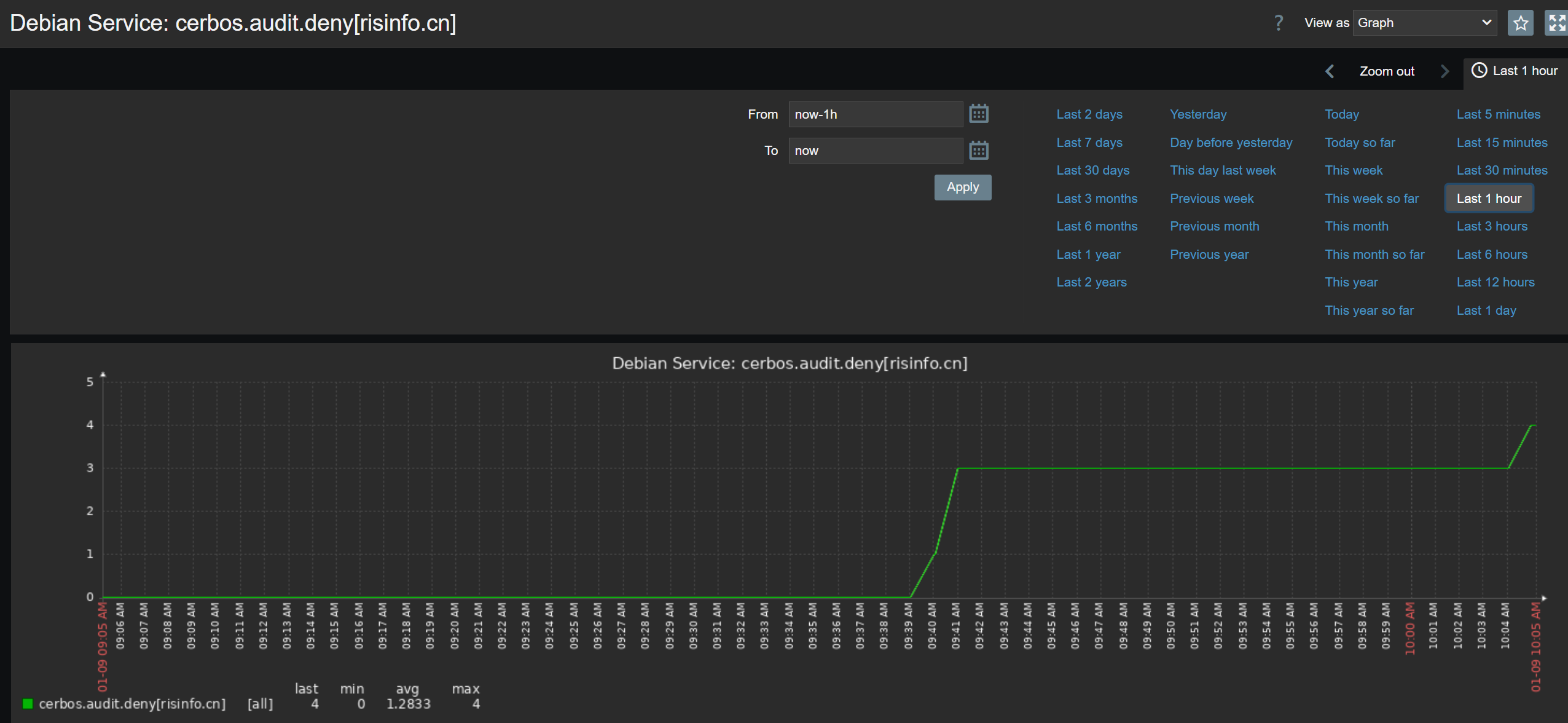The width and height of the screenshot is (1568, 723).
Task: Choose the Last 7 days preset
Action: pos(1089,143)
